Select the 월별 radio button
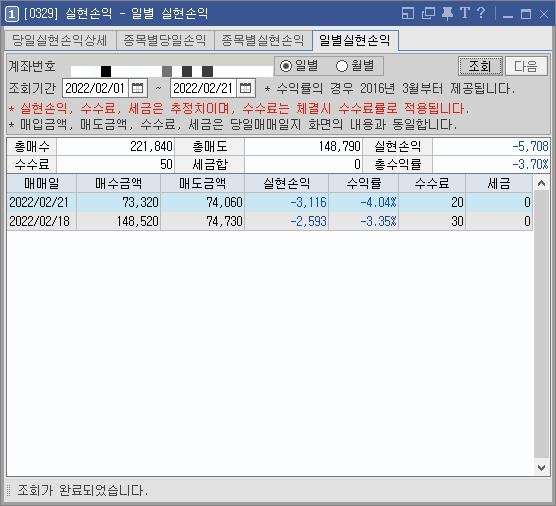This screenshot has height=506, width=556. tap(355, 66)
